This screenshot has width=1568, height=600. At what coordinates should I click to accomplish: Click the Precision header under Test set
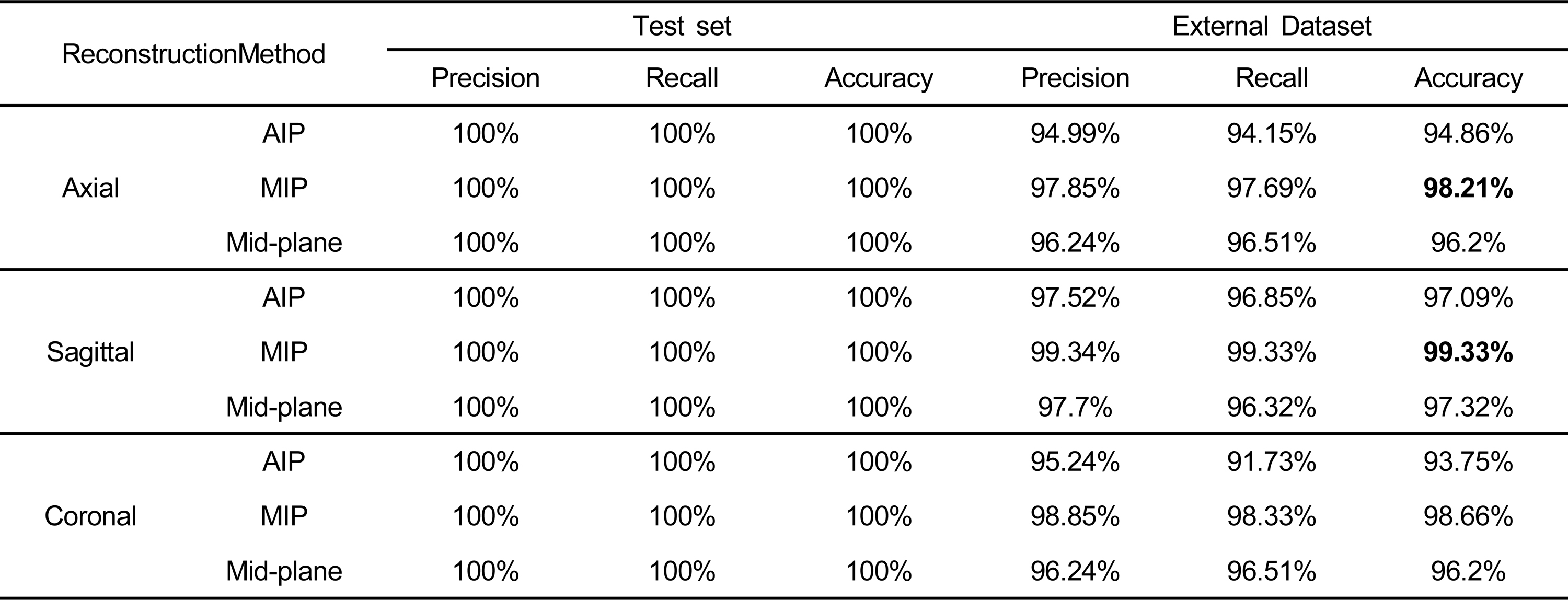click(485, 78)
